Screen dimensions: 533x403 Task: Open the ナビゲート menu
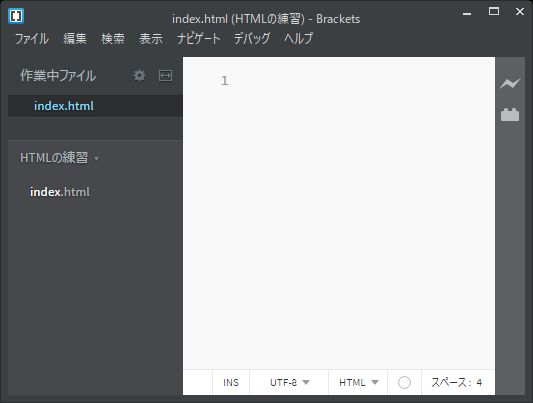pyautogui.click(x=199, y=38)
